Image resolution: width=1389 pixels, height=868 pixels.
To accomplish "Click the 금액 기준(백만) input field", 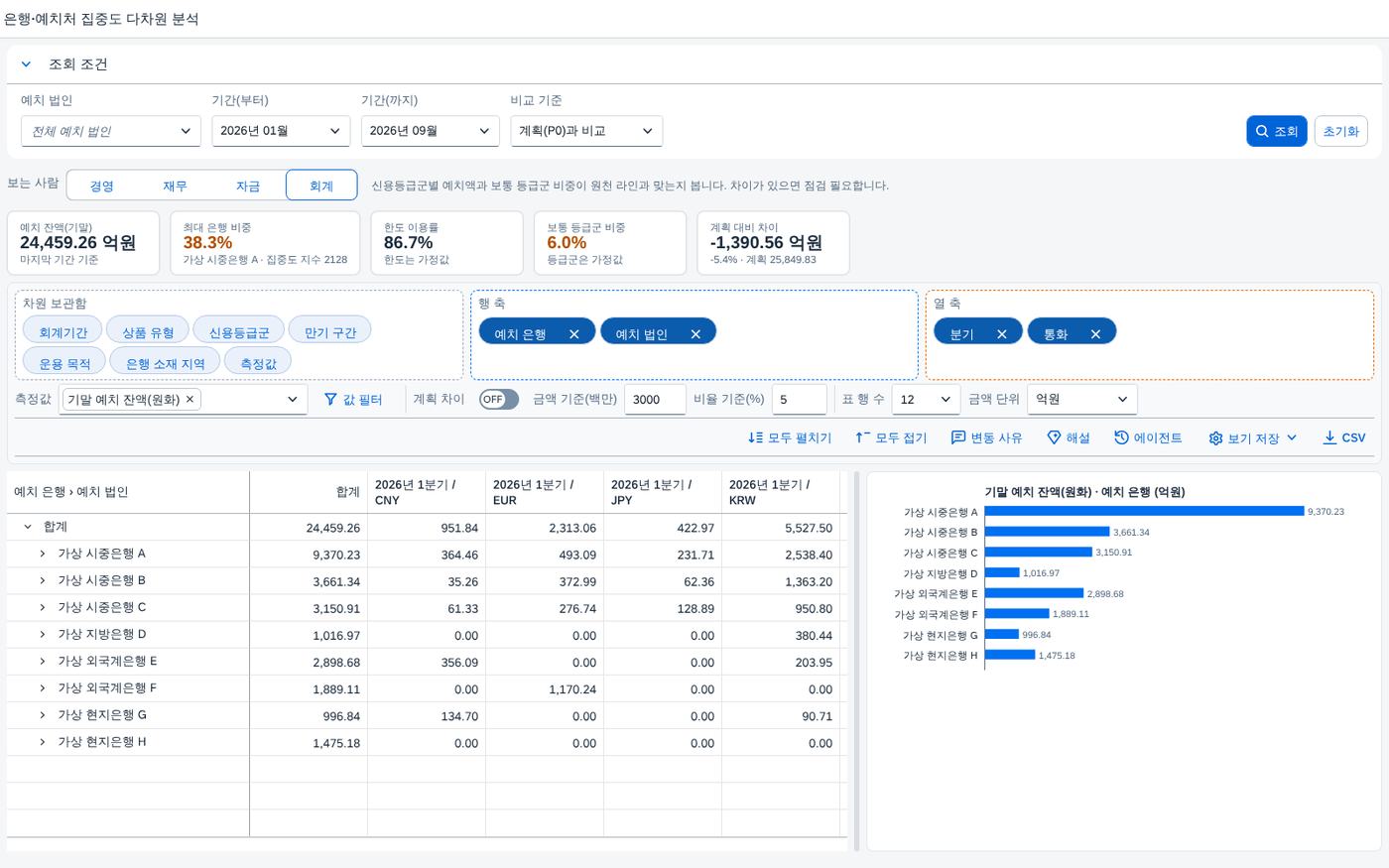I will pyautogui.click(x=655, y=399).
